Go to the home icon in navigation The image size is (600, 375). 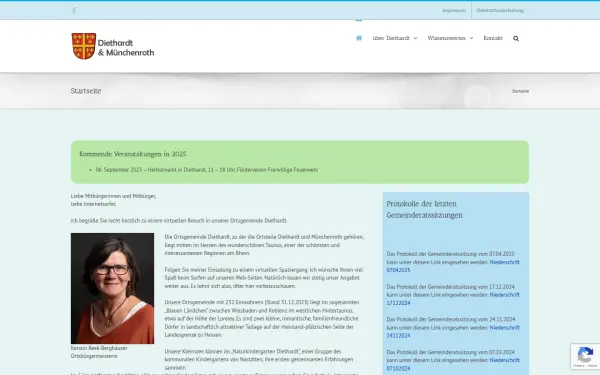[x=359, y=38]
